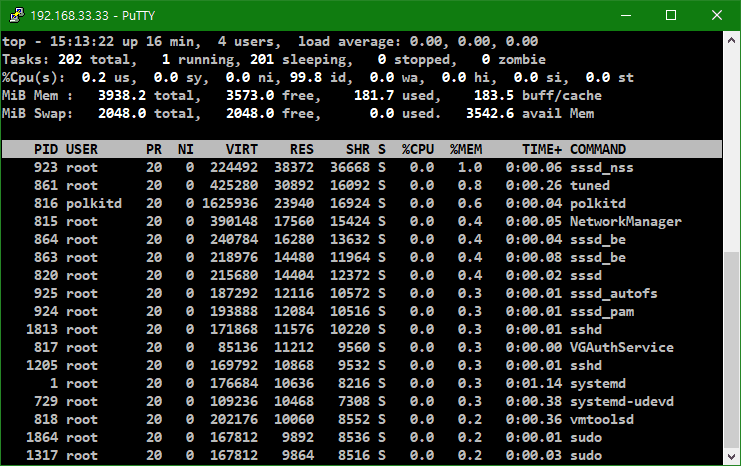Click the vertical scrollbar thumb
Viewport: 741px width, 466px height.
click(x=731, y=350)
